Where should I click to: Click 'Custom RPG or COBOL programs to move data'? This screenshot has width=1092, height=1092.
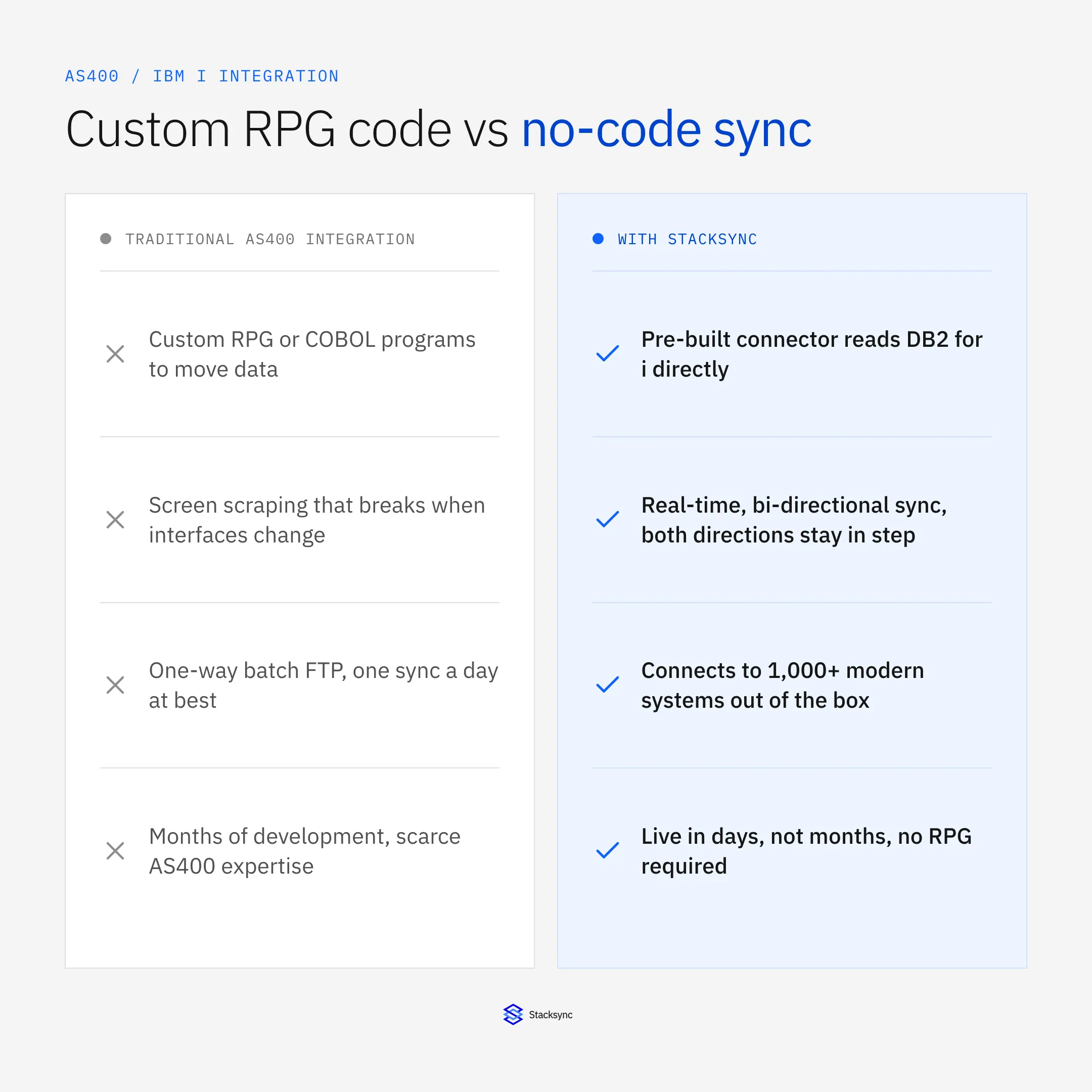click(312, 354)
